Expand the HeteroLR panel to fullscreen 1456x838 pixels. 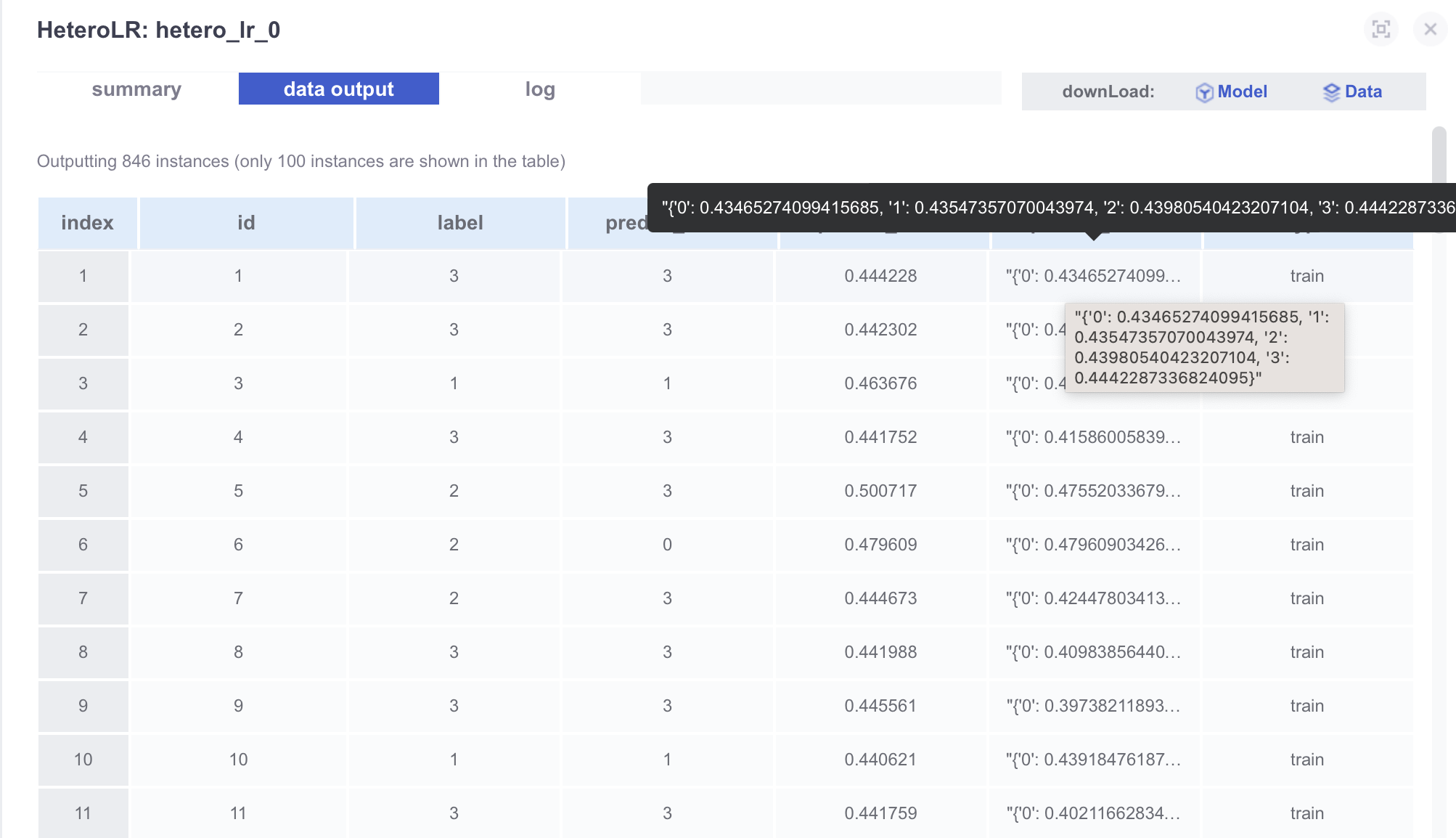click(x=1381, y=29)
